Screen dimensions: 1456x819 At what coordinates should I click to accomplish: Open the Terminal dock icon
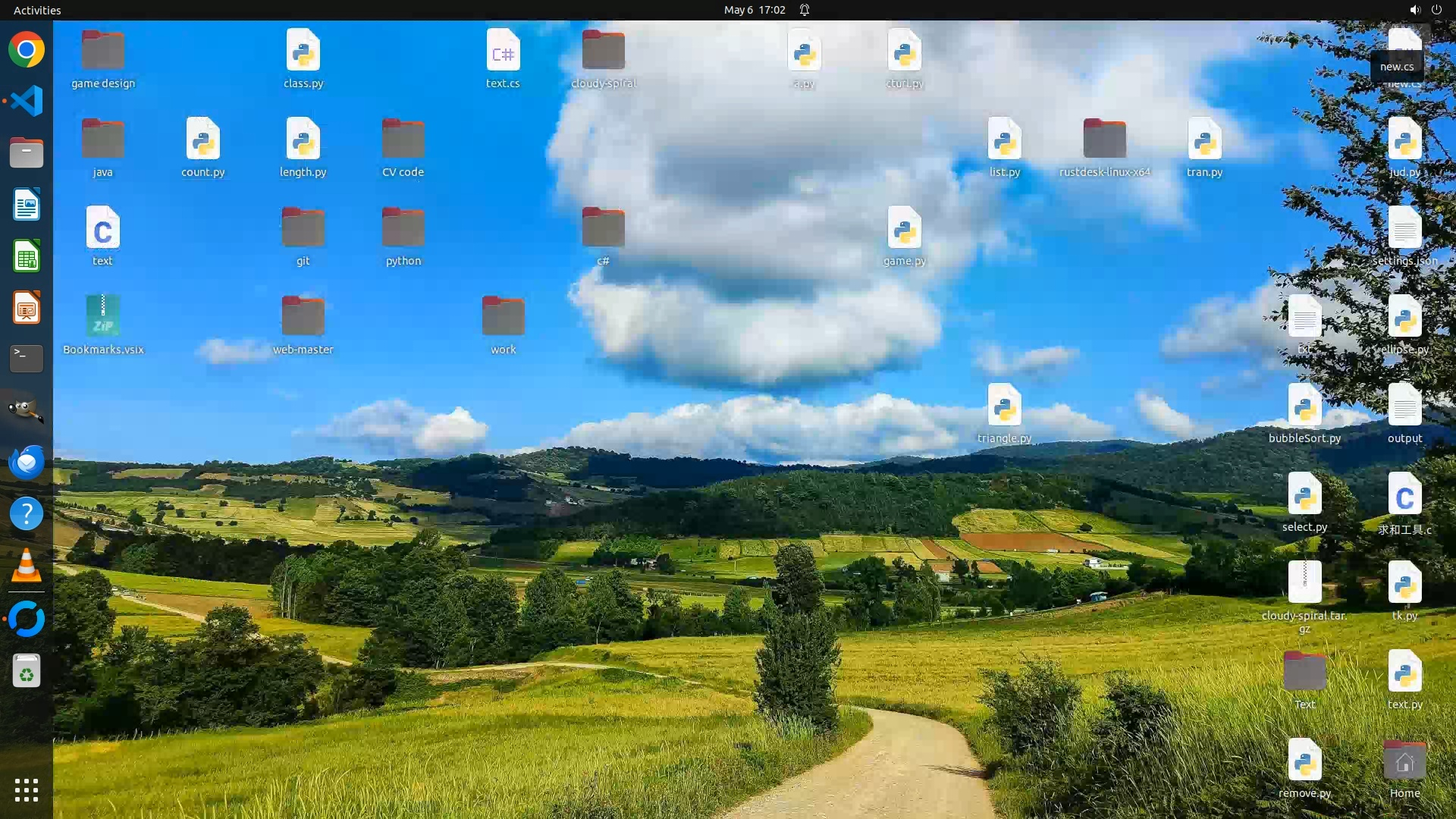[x=27, y=359]
